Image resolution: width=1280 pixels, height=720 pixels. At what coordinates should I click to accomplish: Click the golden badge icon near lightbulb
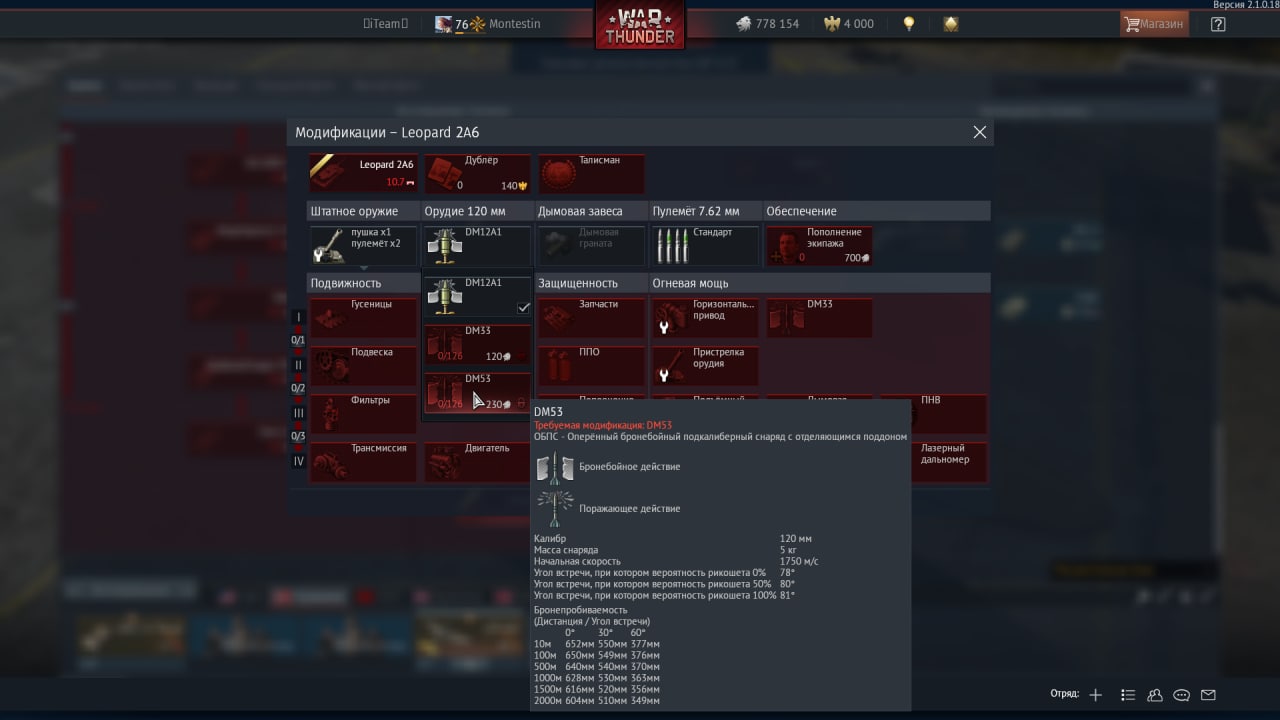point(951,24)
